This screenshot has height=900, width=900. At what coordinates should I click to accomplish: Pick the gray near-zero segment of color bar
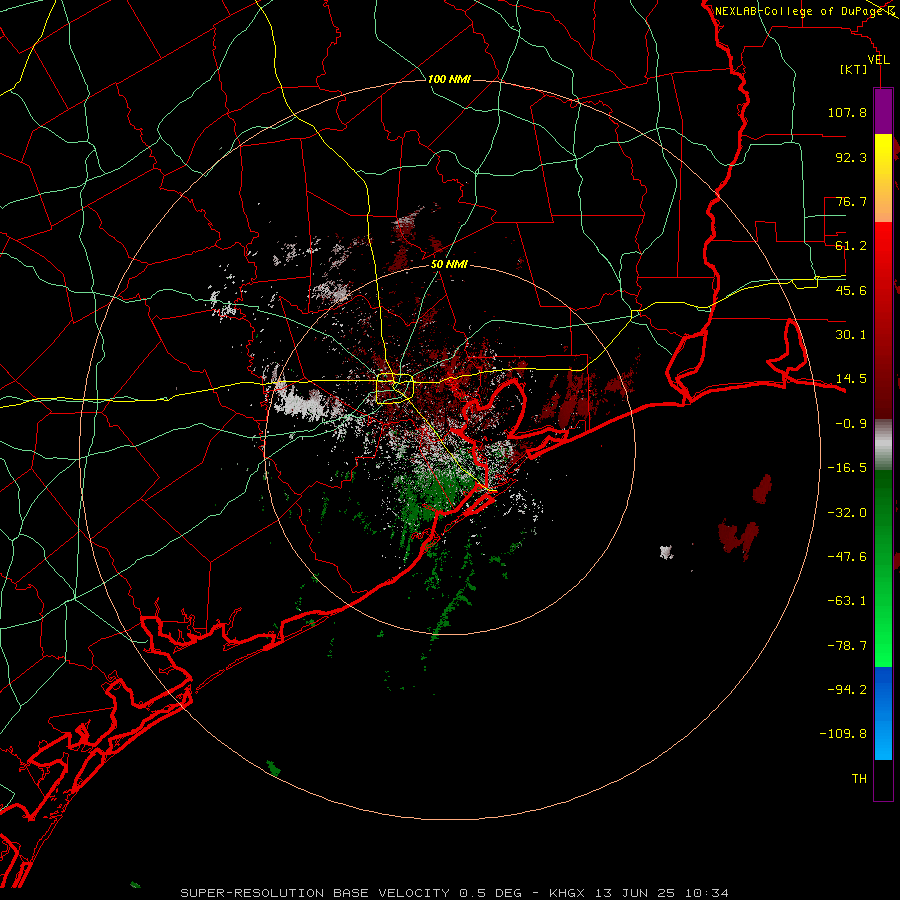point(883,445)
